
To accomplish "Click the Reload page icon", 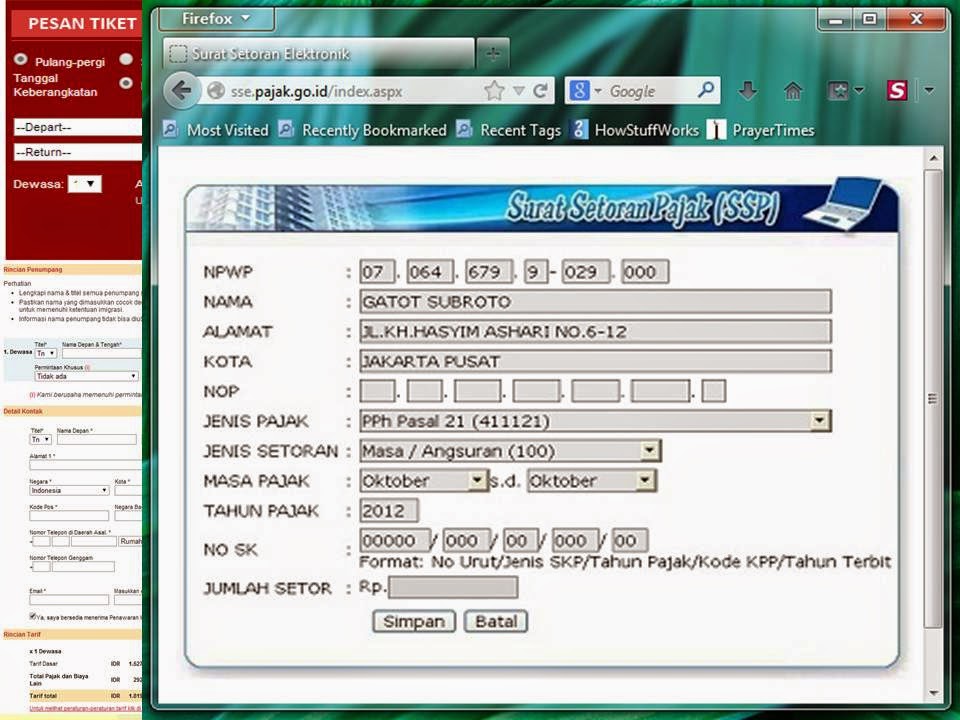I will point(538,90).
